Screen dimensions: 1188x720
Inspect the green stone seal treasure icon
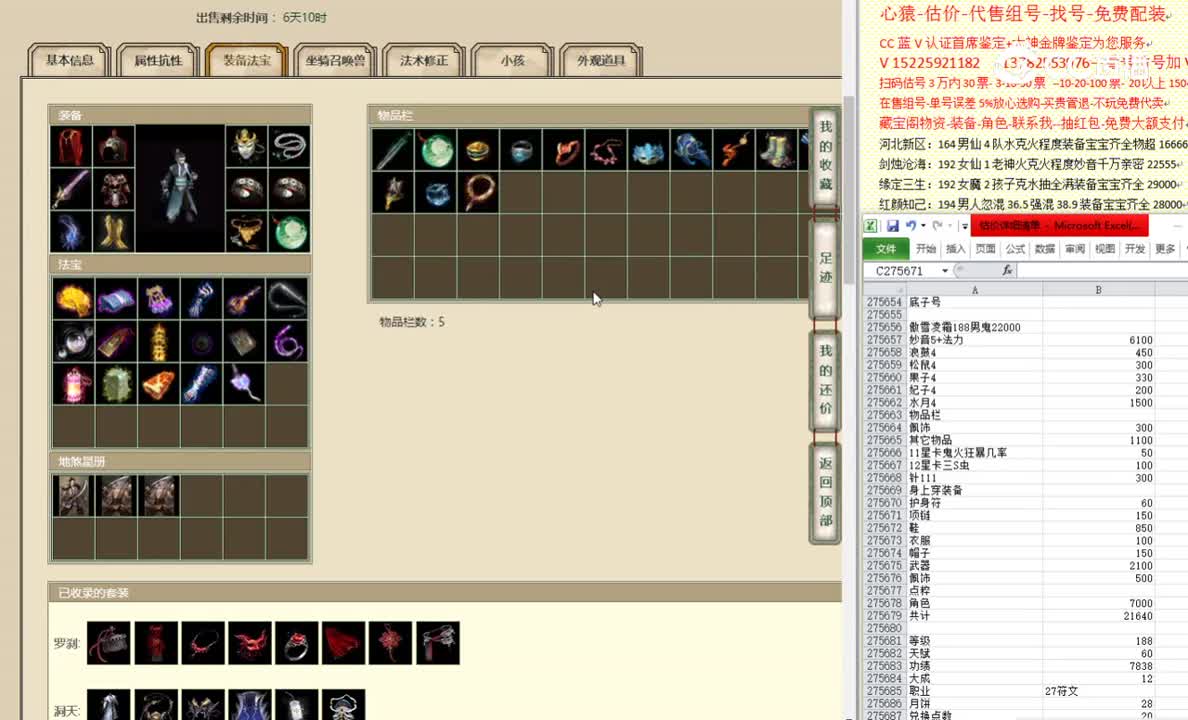click(116, 383)
